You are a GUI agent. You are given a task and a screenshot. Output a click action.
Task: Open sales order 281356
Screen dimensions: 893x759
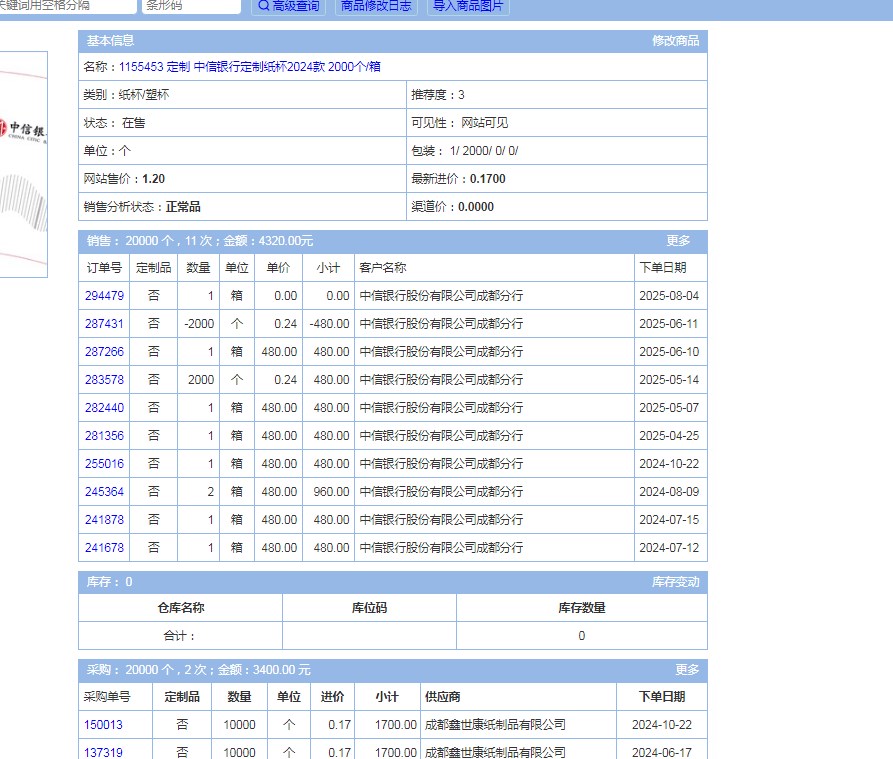pyautogui.click(x=104, y=436)
